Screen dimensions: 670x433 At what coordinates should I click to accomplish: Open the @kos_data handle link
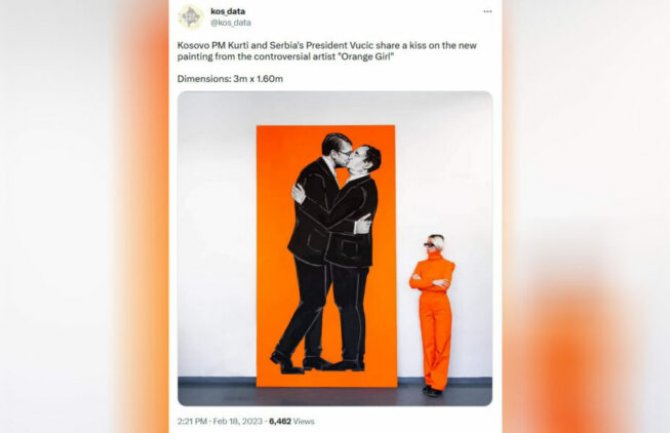[231, 23]
